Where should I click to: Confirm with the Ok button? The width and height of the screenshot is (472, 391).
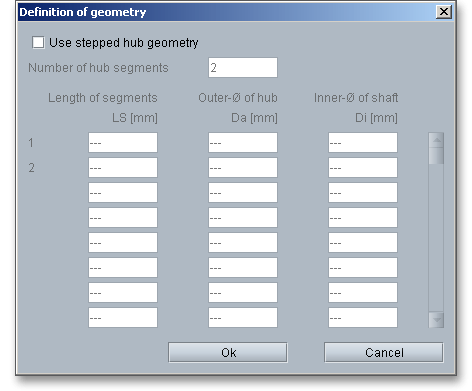(x=228, y=352)
